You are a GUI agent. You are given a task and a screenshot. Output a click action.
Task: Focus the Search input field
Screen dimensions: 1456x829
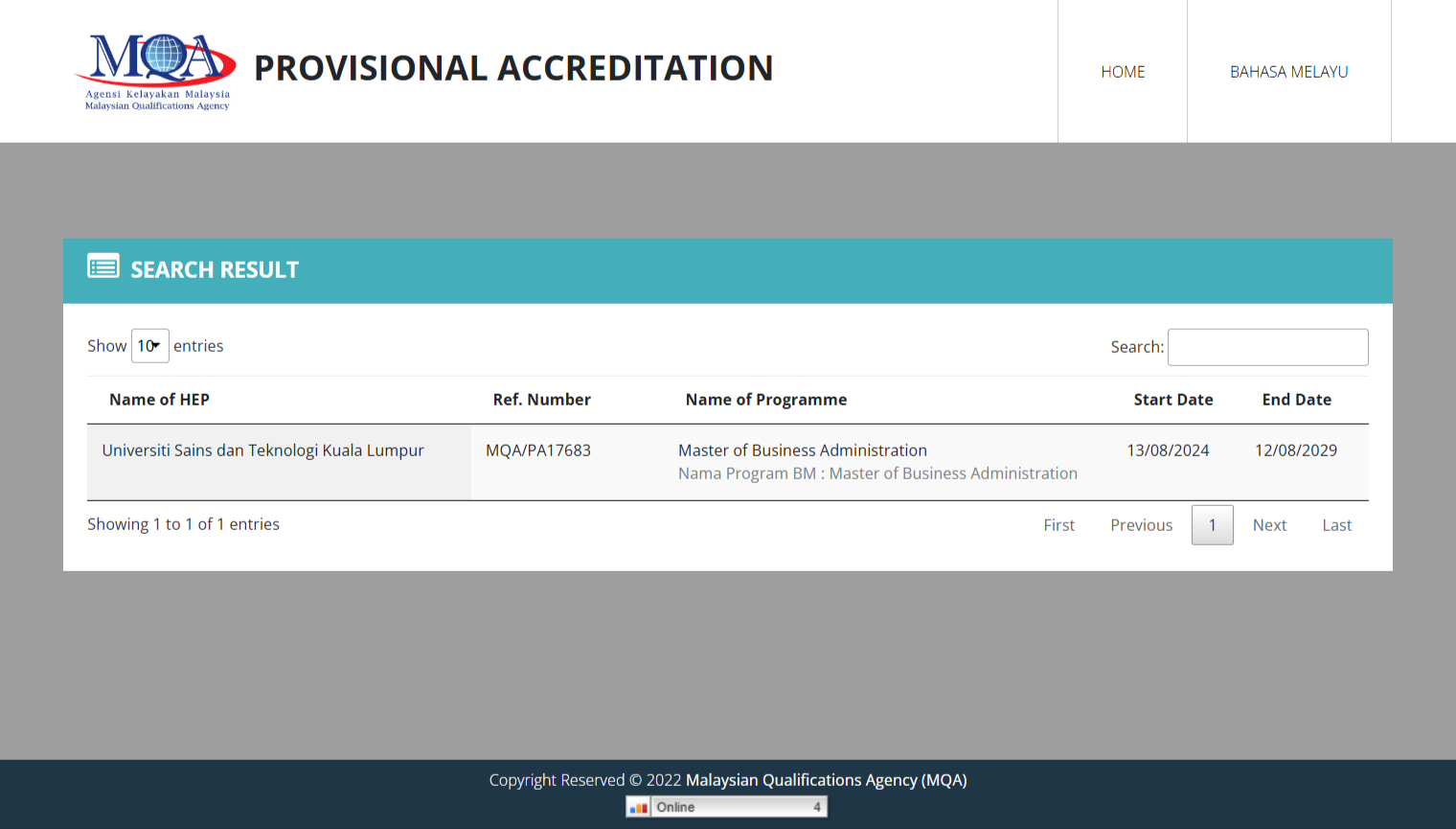pyautogui.click(x=1267, y=347)
